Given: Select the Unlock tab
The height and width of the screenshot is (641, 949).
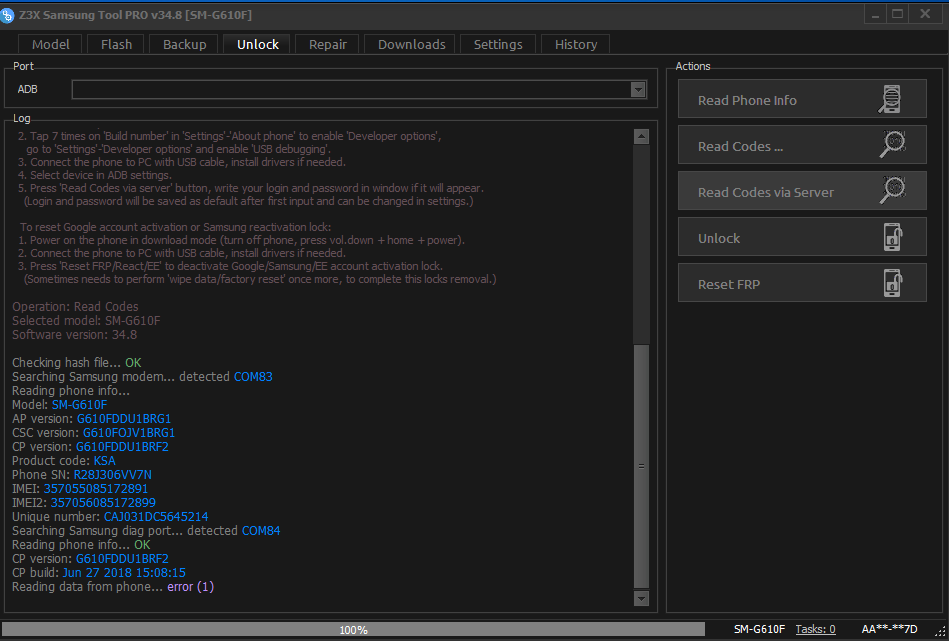Looking at the screenshot, I should click(258, 44).
